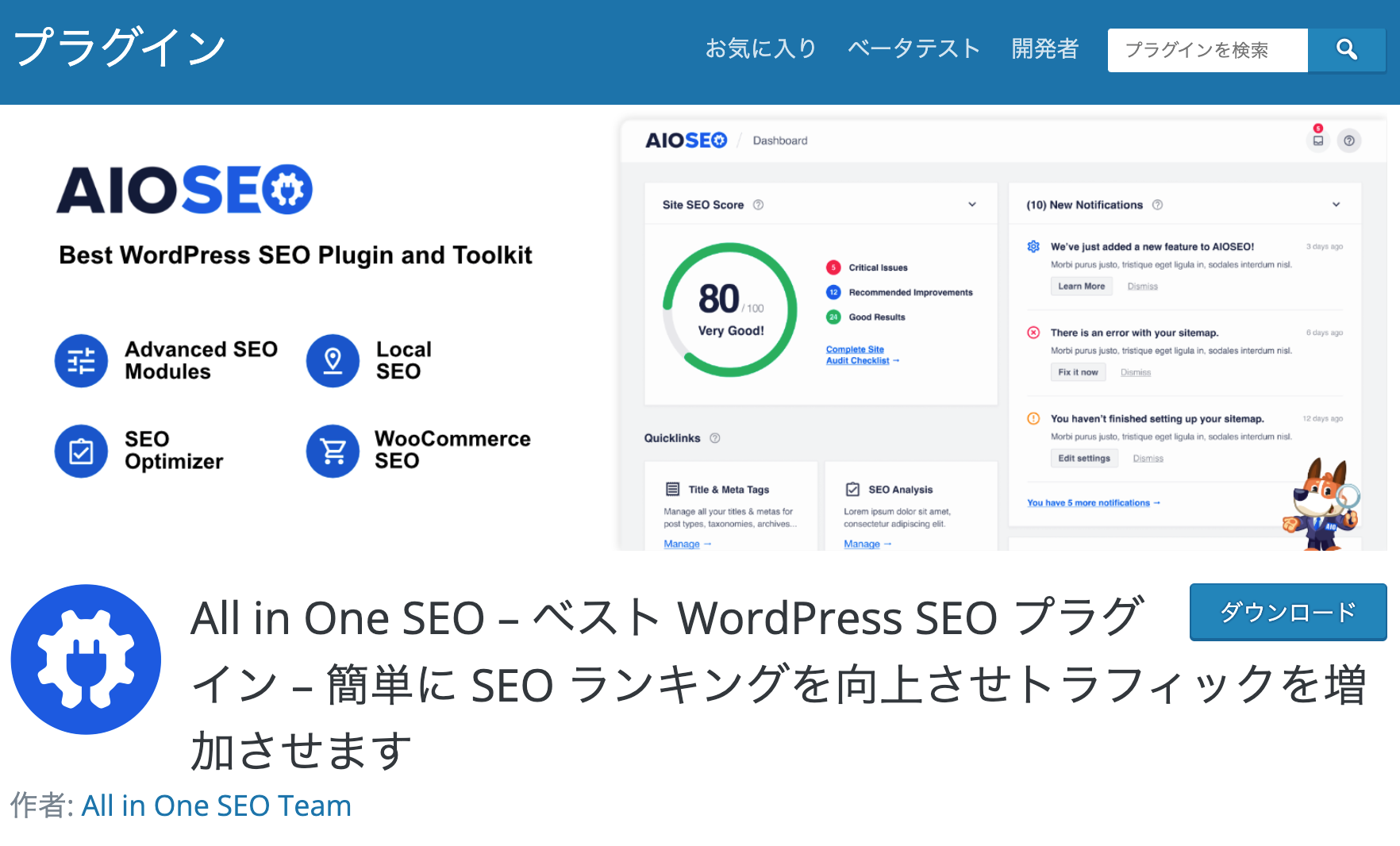Screen dimensions: 1400x846
Task: Dismiss the sitemap error notification
Action: (1136, 372)
